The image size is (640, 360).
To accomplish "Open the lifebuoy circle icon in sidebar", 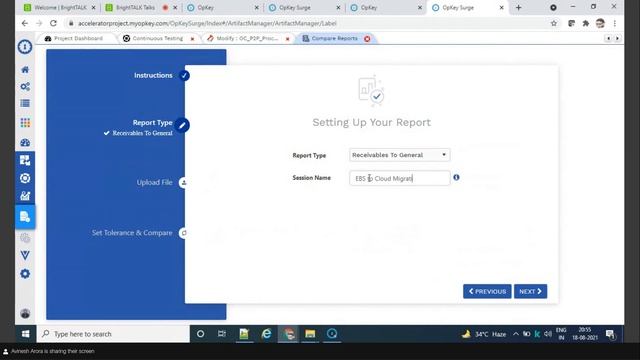I will coord(25,178).
